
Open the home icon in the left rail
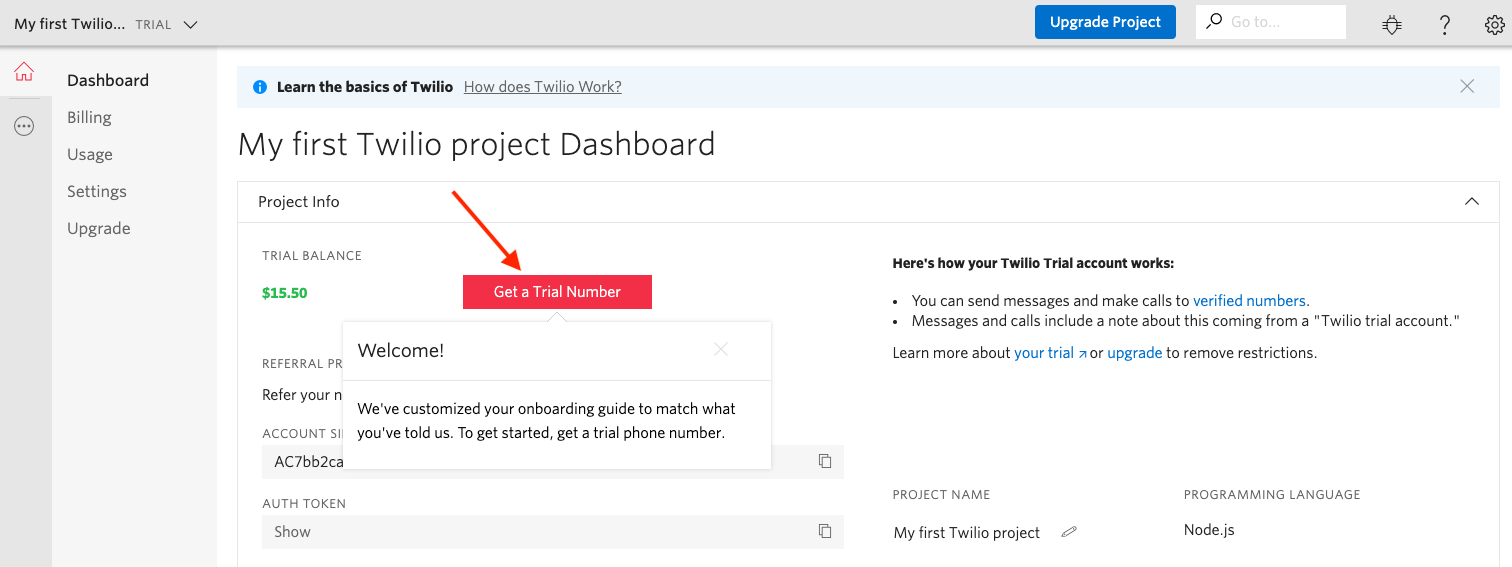click(x=24, y=72)
